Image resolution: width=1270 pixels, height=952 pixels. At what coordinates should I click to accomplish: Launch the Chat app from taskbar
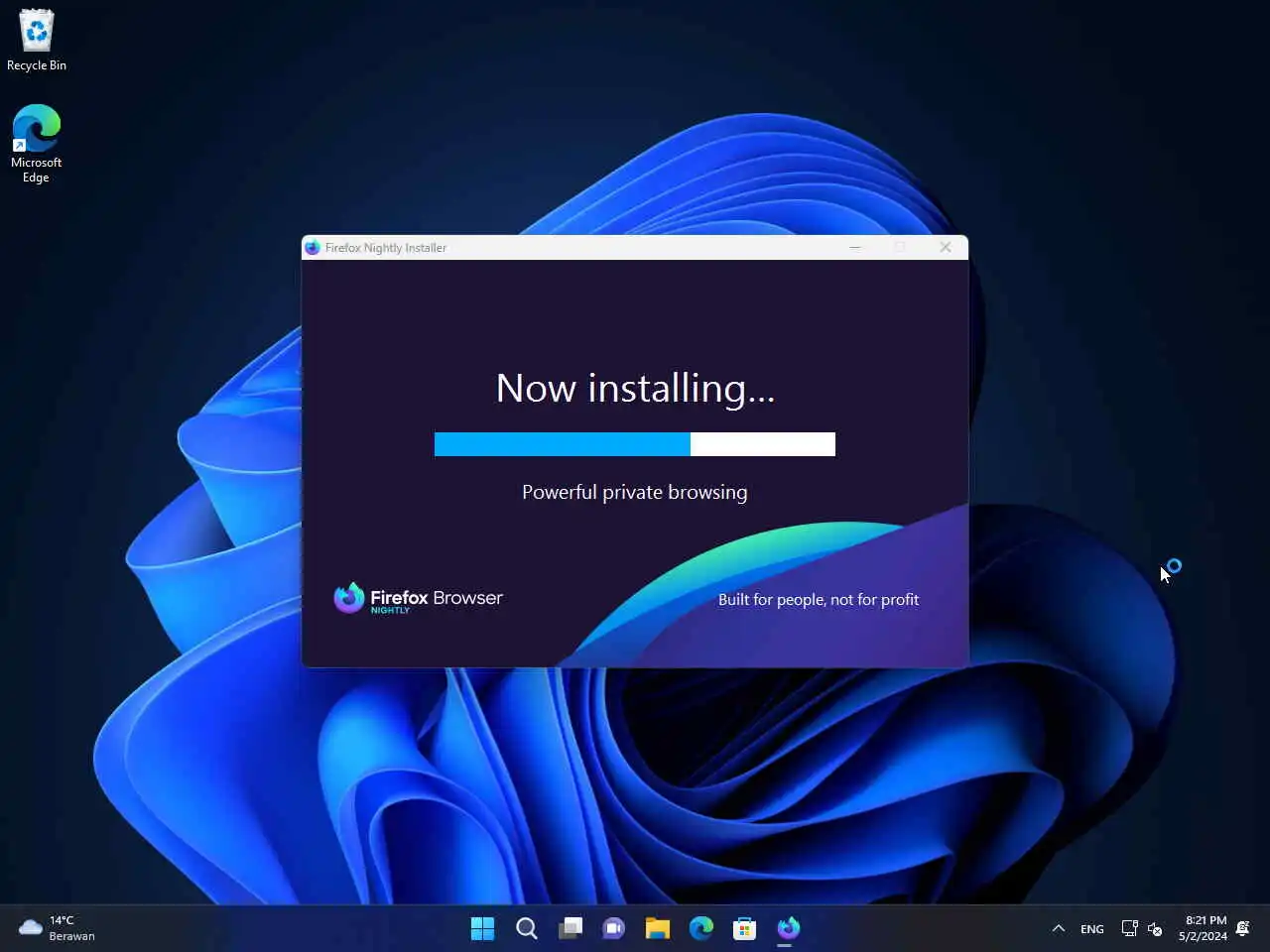coord(614,928)
